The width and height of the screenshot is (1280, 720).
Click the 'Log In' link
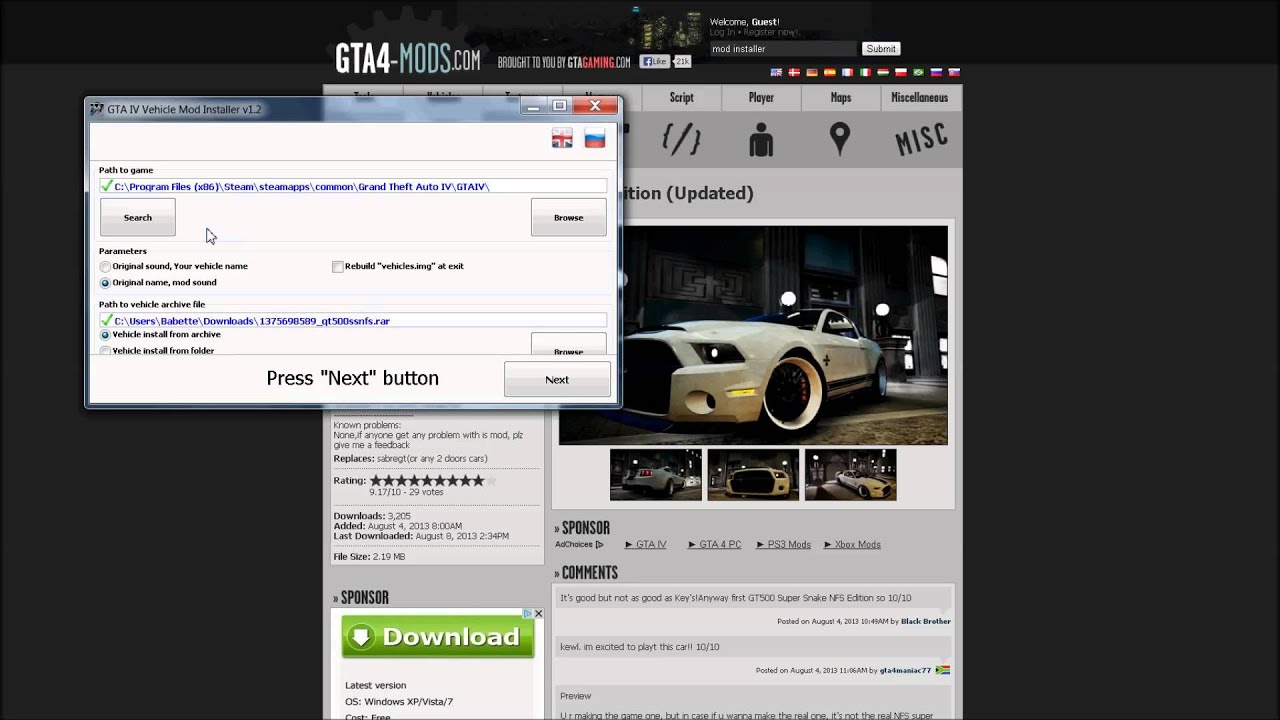(x=723, y=33)
